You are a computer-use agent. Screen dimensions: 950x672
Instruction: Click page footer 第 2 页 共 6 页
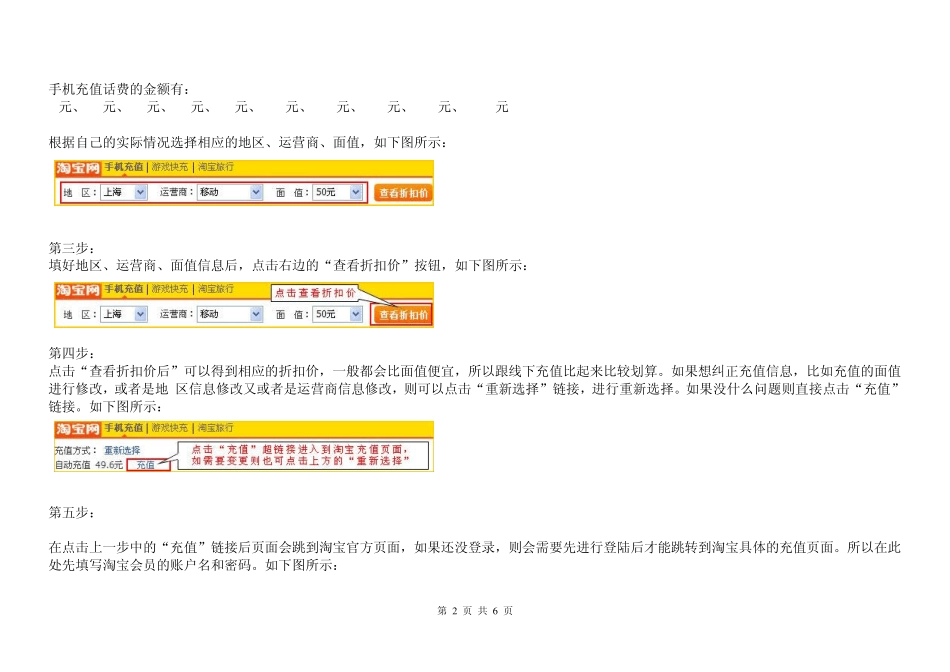475,611
